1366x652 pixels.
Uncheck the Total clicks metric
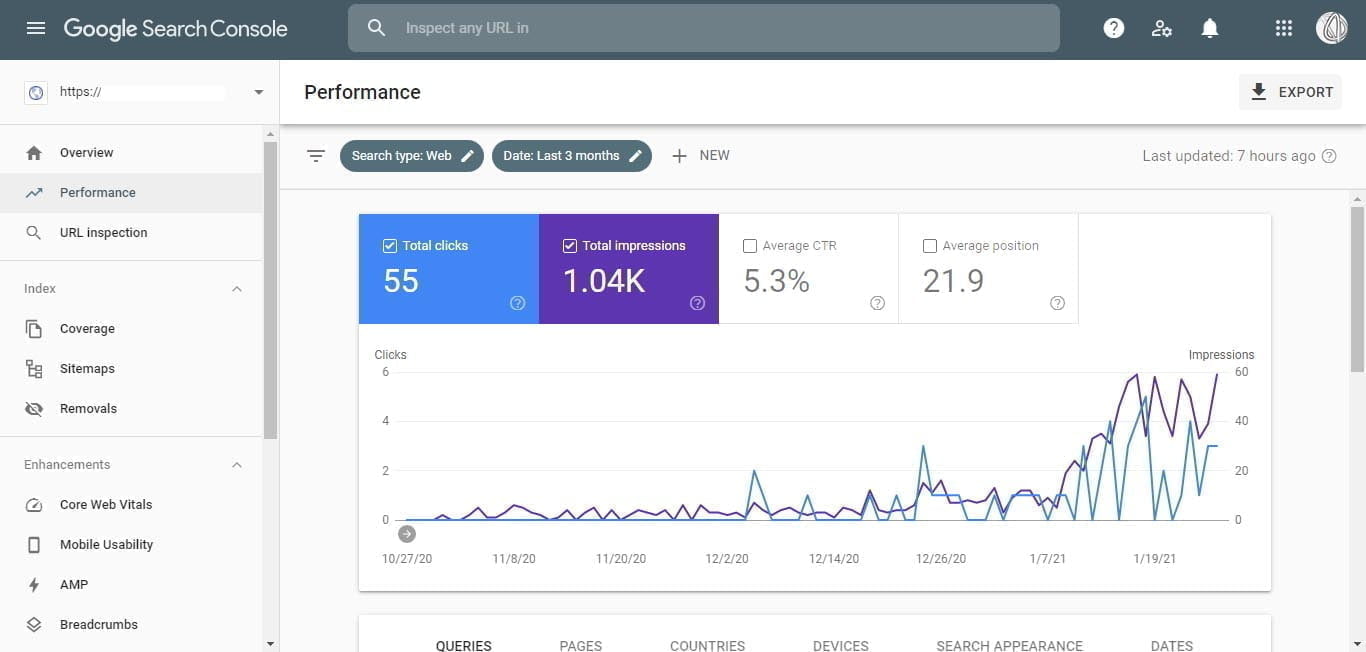point(390,246)
